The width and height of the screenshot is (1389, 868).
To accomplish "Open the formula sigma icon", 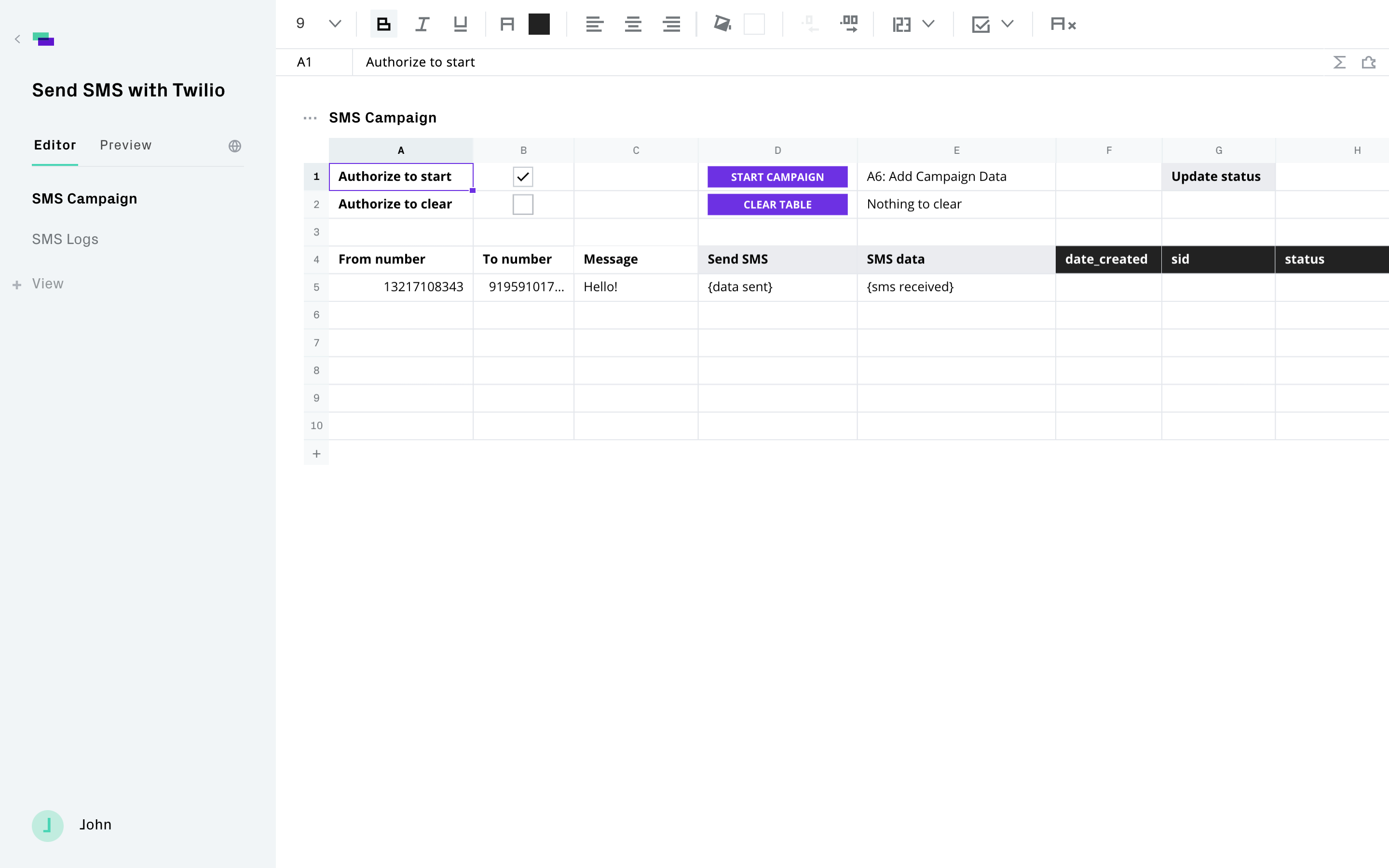I will click(x=1339, y=62).
